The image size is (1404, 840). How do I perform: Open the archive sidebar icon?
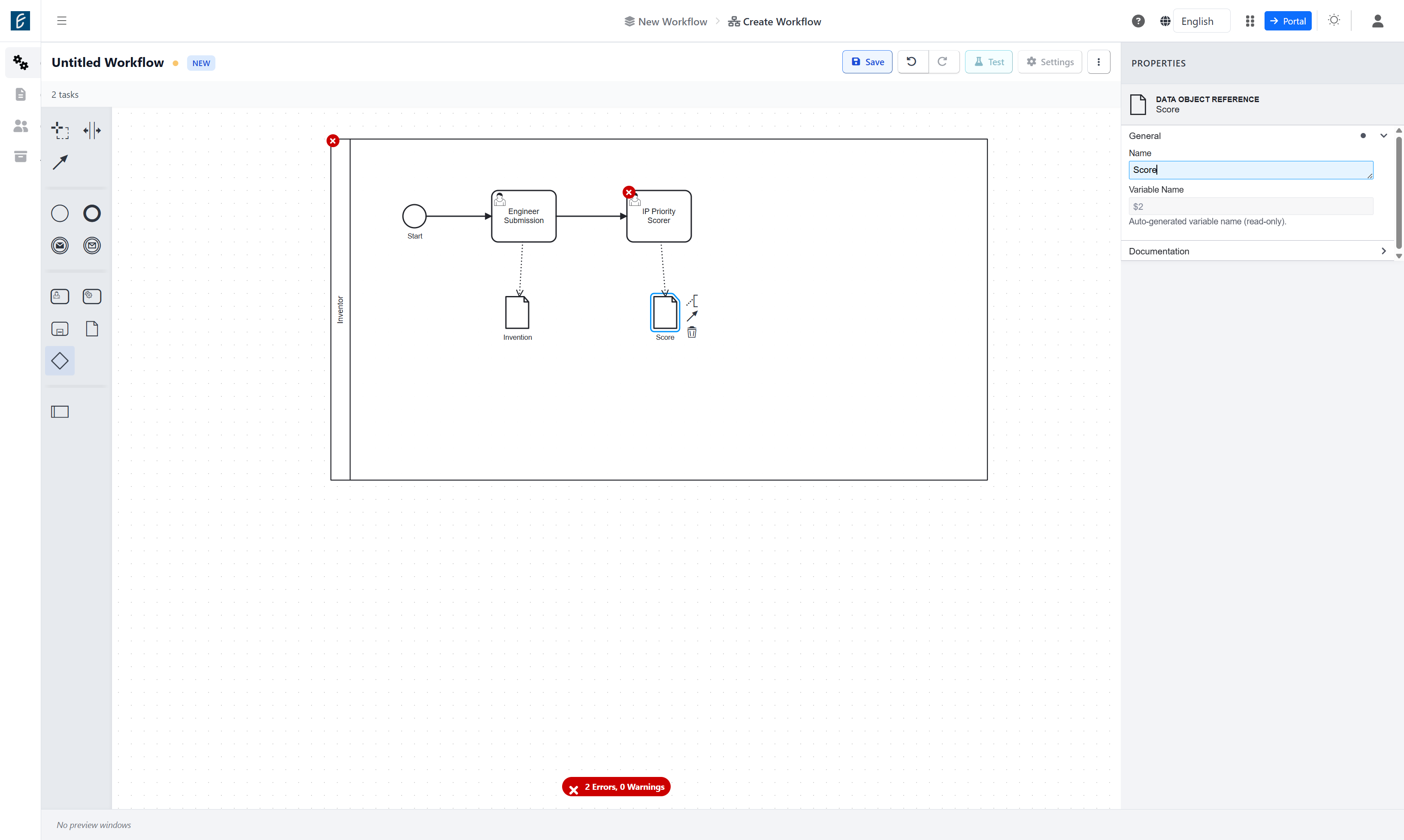point(20,157)
